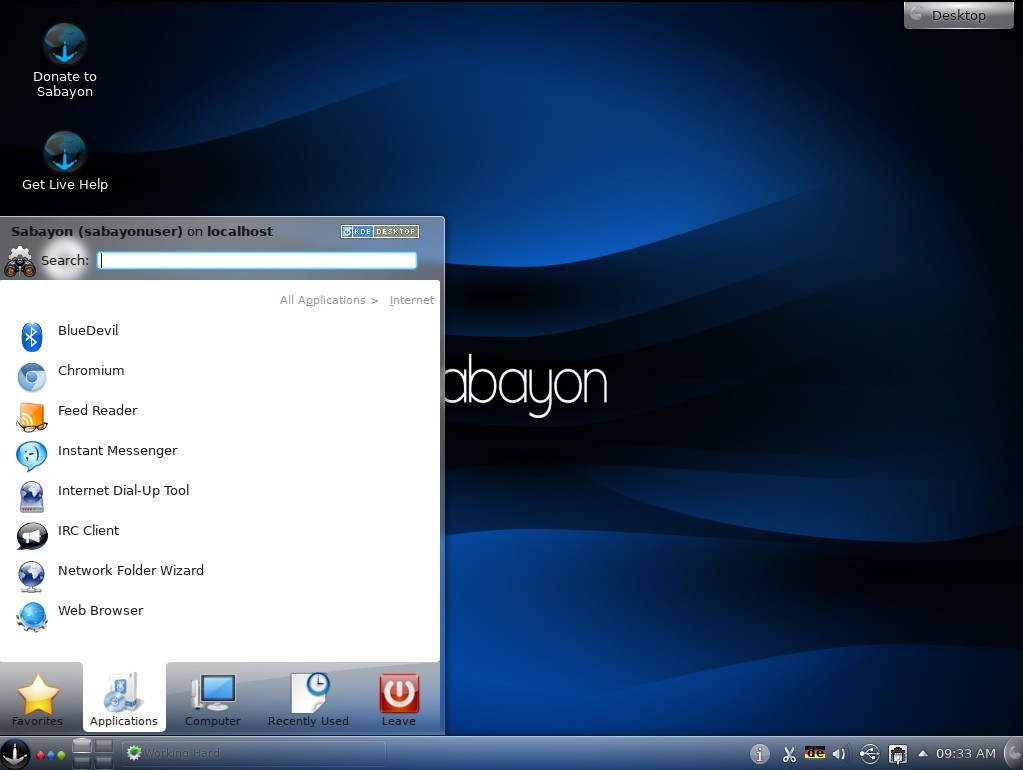The height and width of the screenshot is (770, 1023).
Task: Open the Leave tab
Action: [399, 700]
